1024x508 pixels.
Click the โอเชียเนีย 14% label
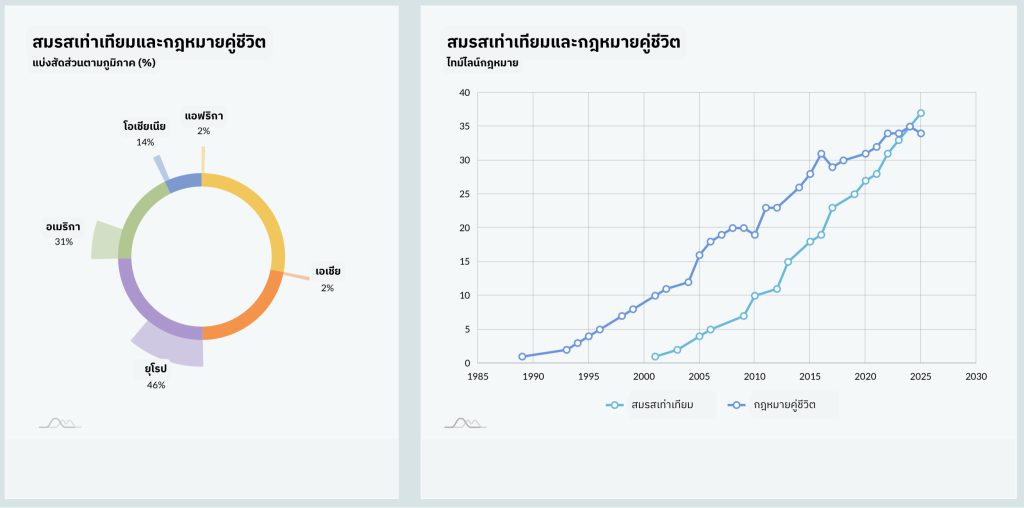(144, 134)
